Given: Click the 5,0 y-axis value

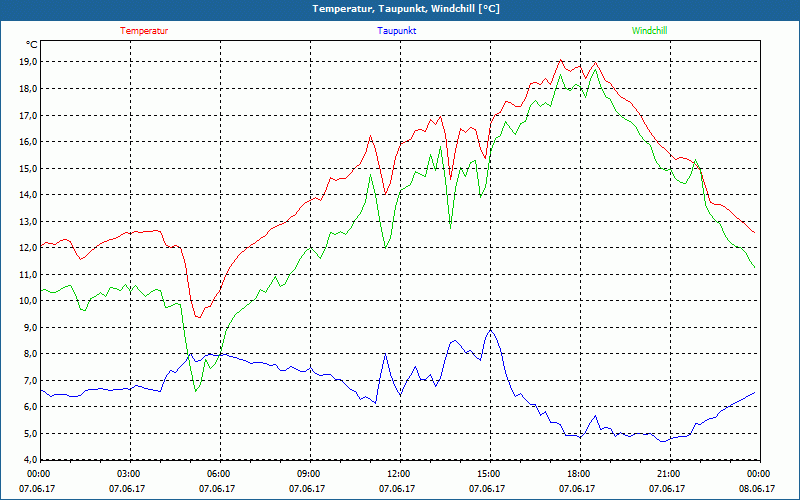Looking at the screenshot, I should [x=31, y=434].
